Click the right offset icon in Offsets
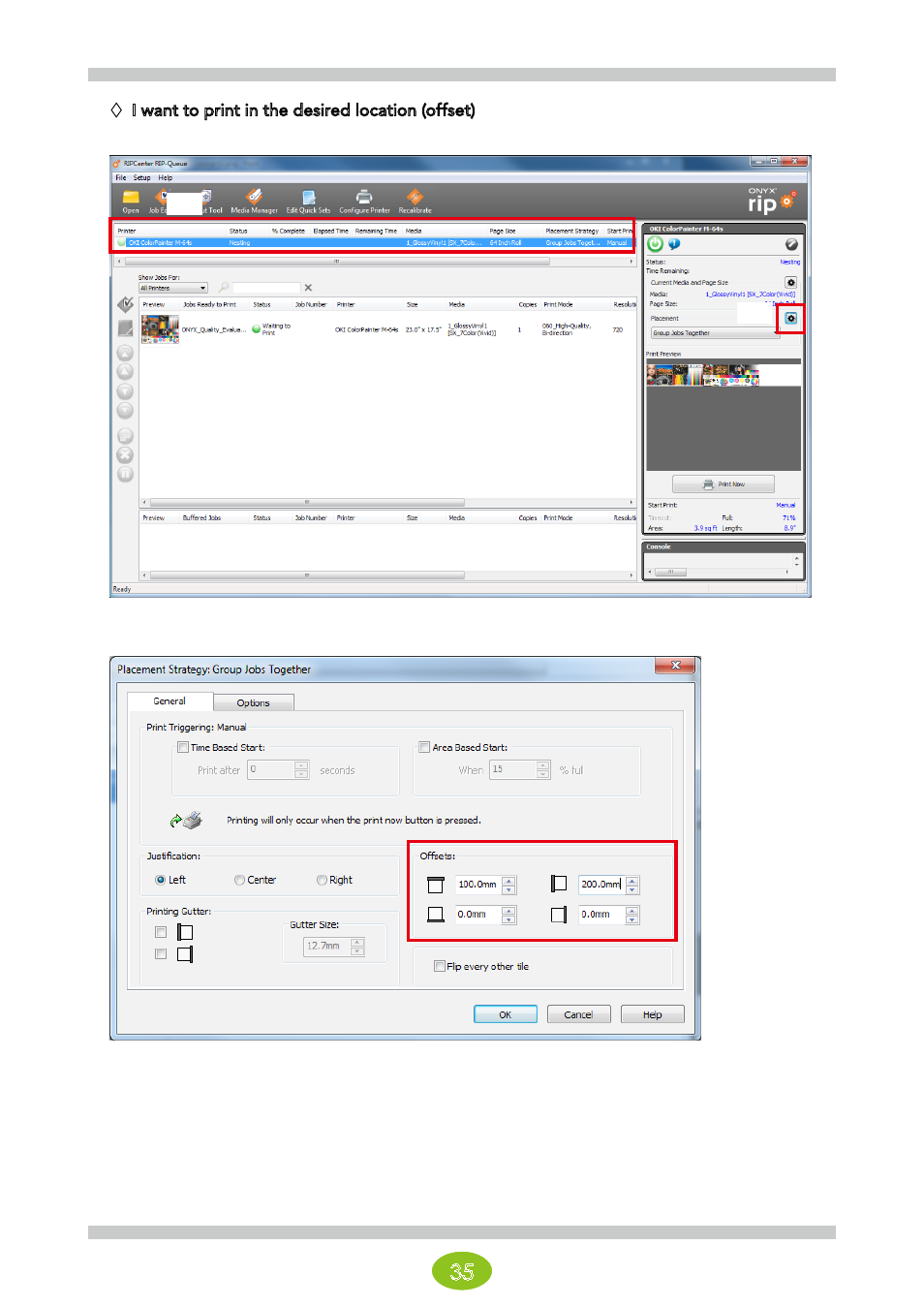Screen dimensions: 924x1307 click(558, 915)
